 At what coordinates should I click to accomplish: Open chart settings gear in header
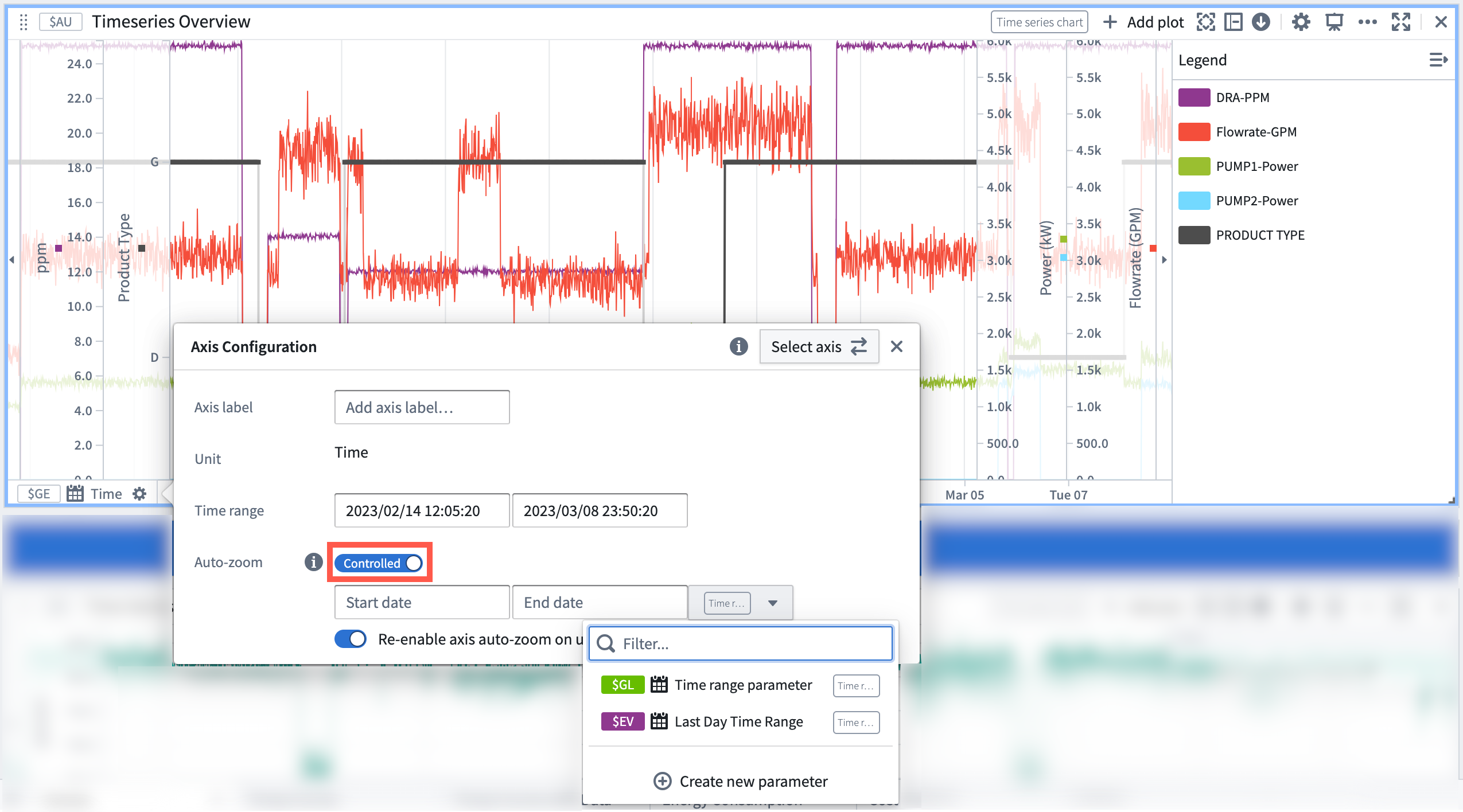point(1301,22)
